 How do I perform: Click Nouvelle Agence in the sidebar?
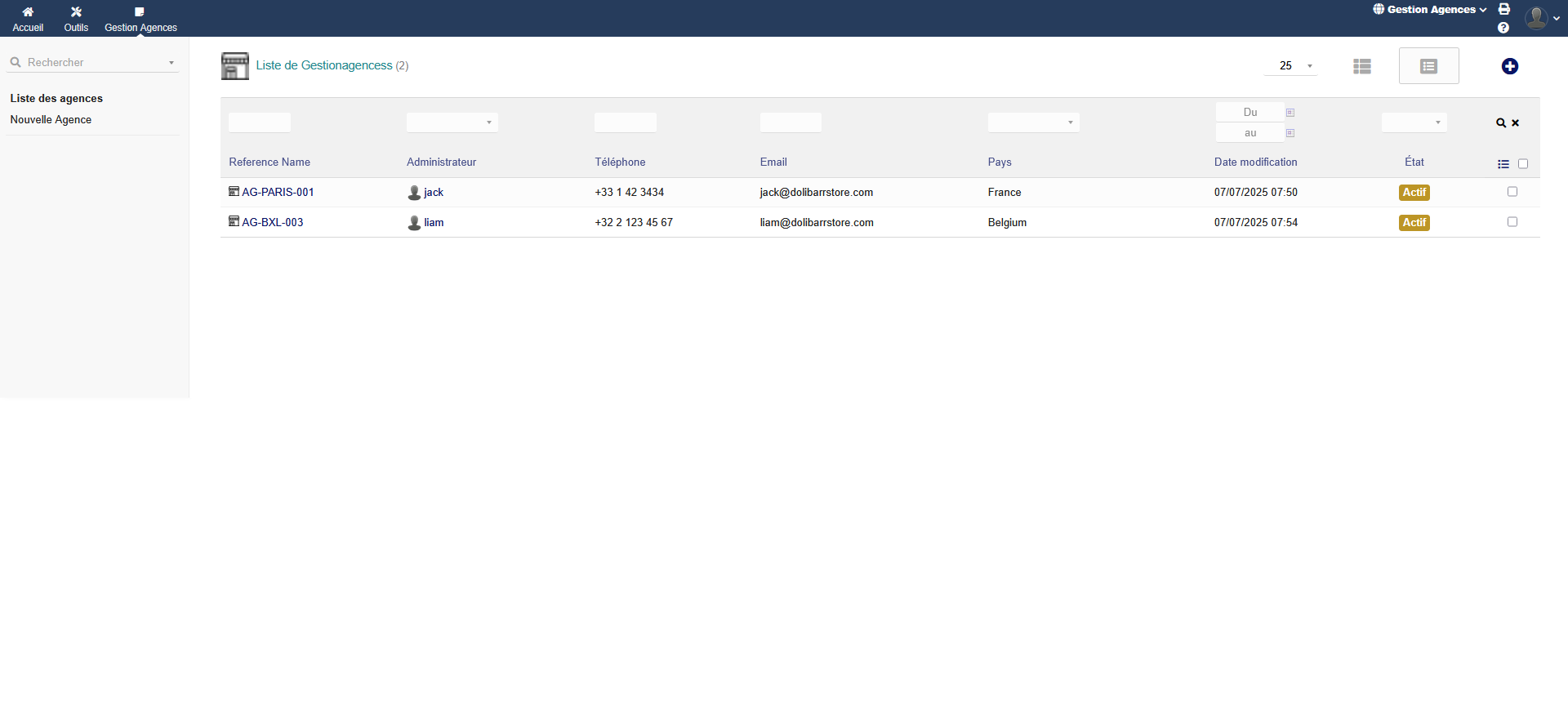click(51, 120)
